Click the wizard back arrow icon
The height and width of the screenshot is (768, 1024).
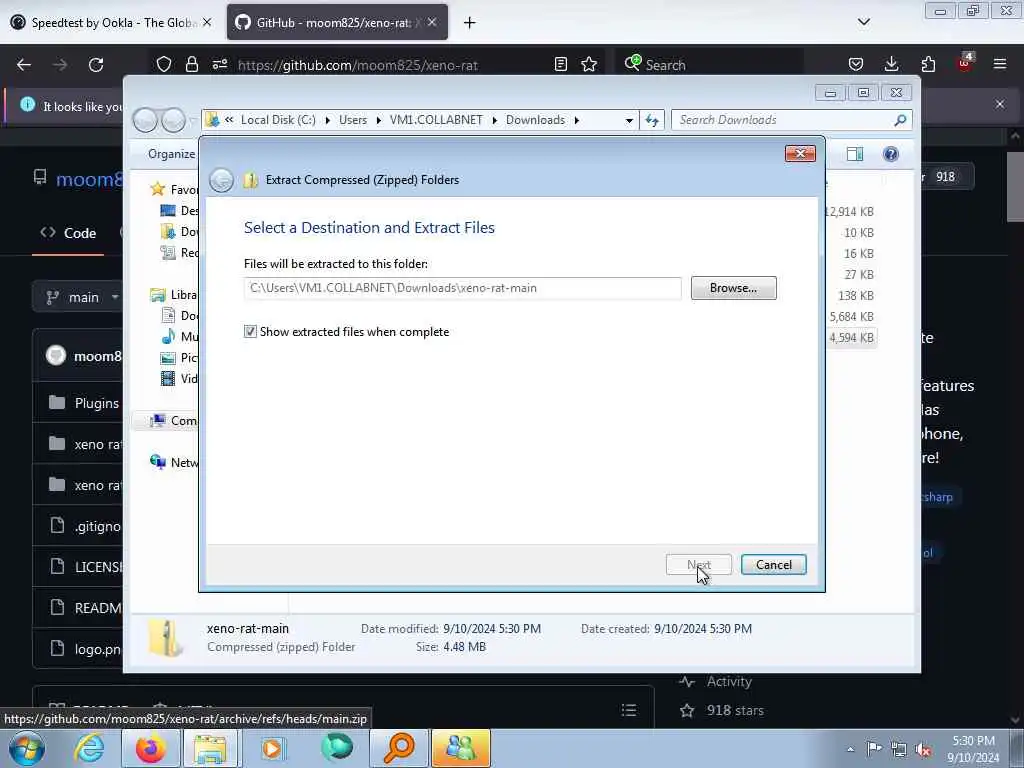(221, 180)
